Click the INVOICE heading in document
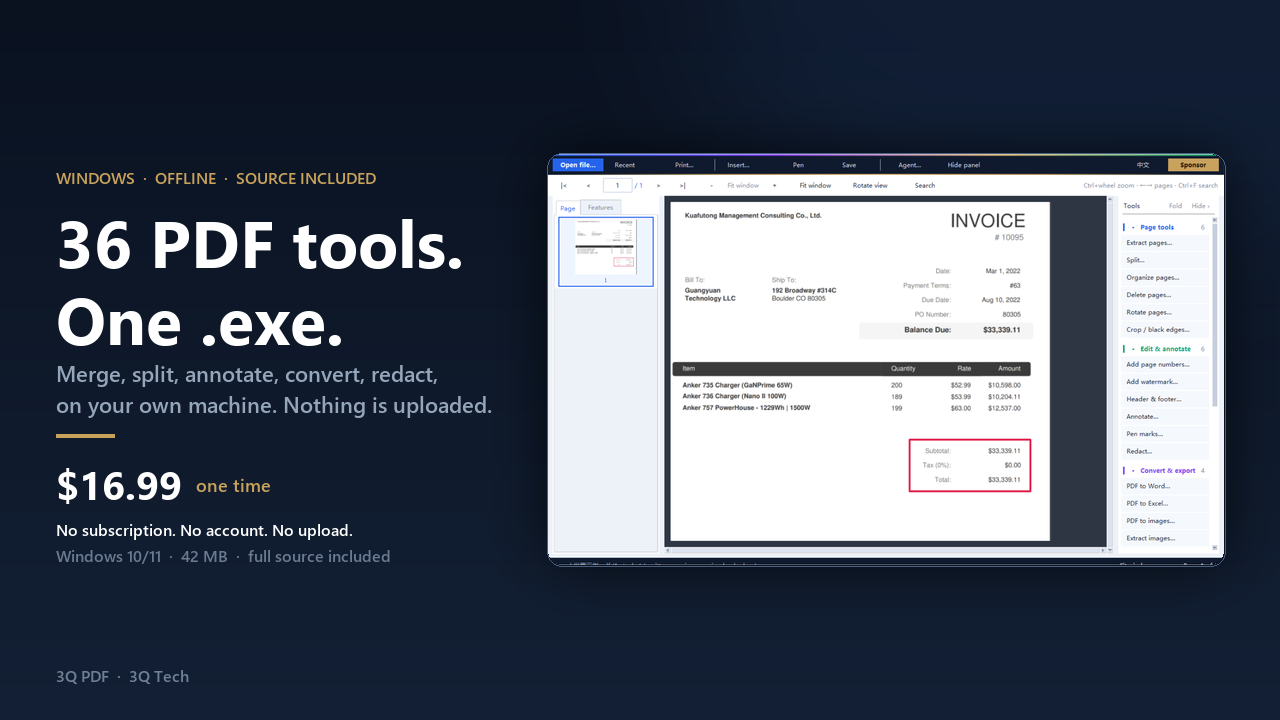 click(987, 221)
